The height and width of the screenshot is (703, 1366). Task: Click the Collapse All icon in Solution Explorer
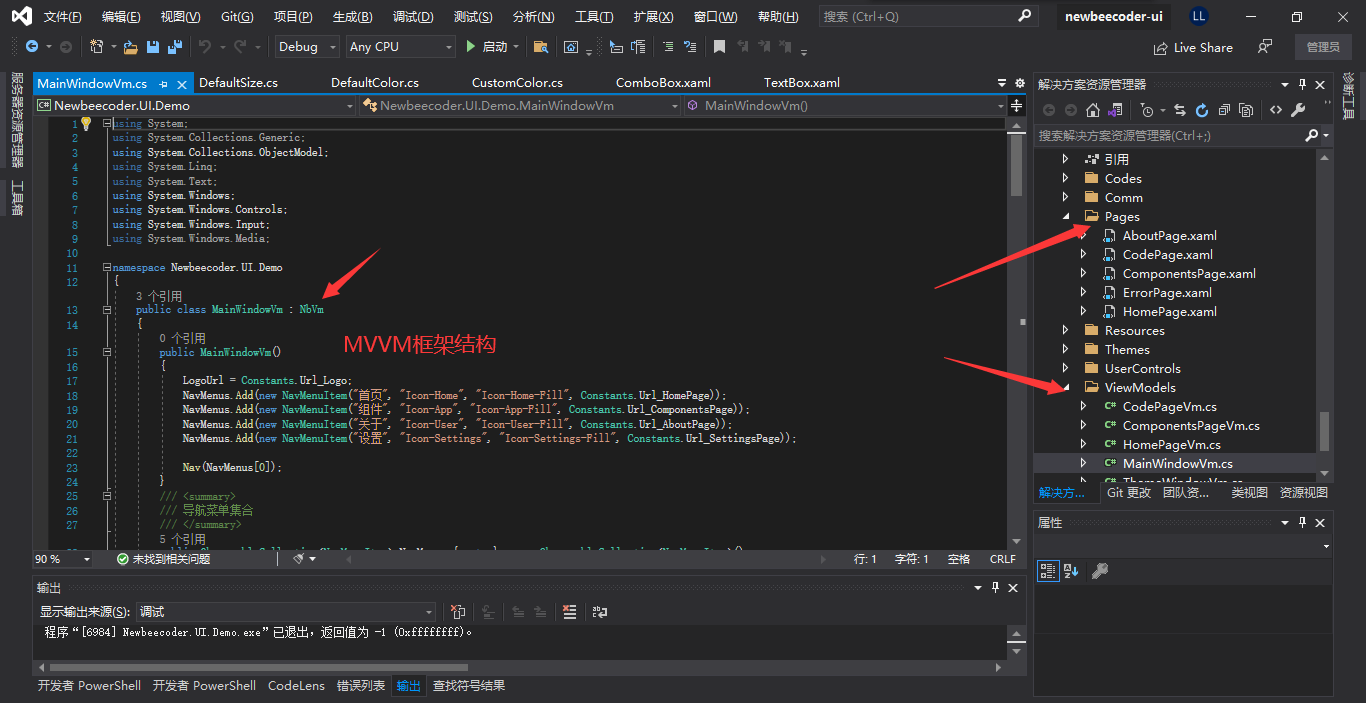(1224, 110)
